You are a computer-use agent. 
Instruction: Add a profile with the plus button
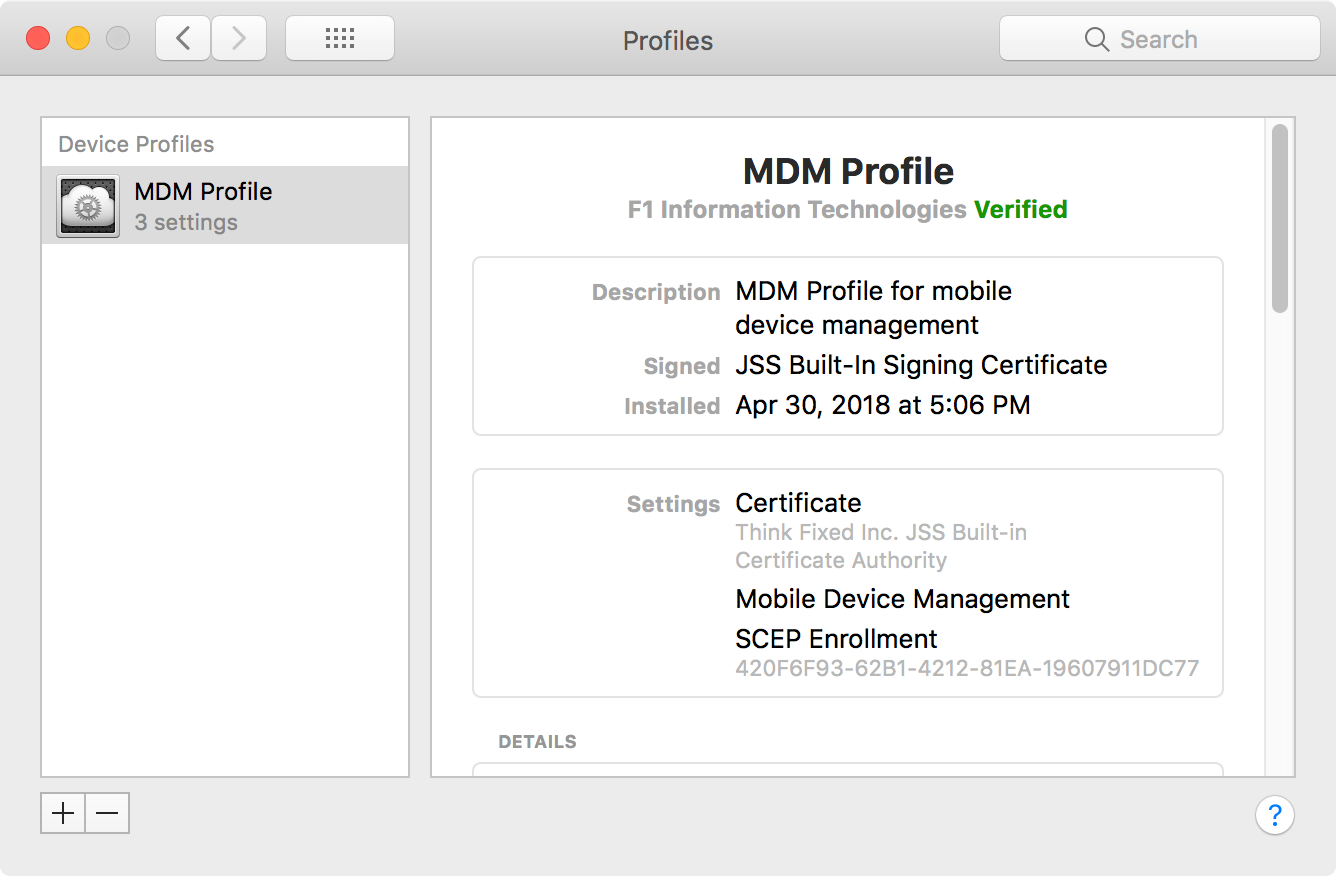[63, 813]
